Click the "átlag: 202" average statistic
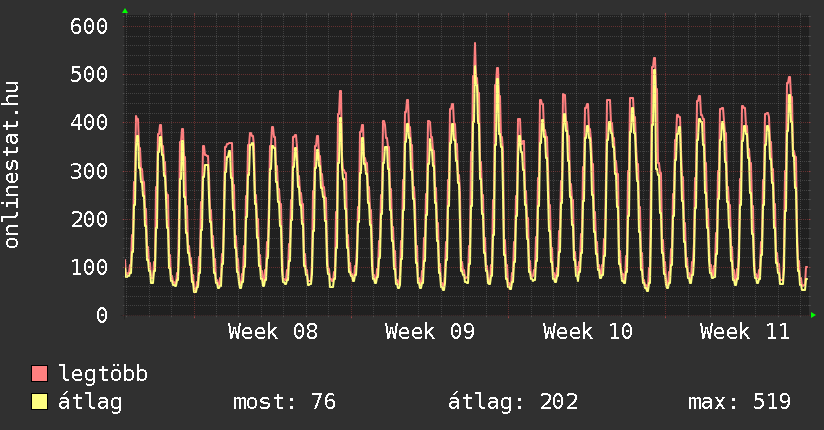The height and width of the screenshot is (430, 824). [513, 402]
